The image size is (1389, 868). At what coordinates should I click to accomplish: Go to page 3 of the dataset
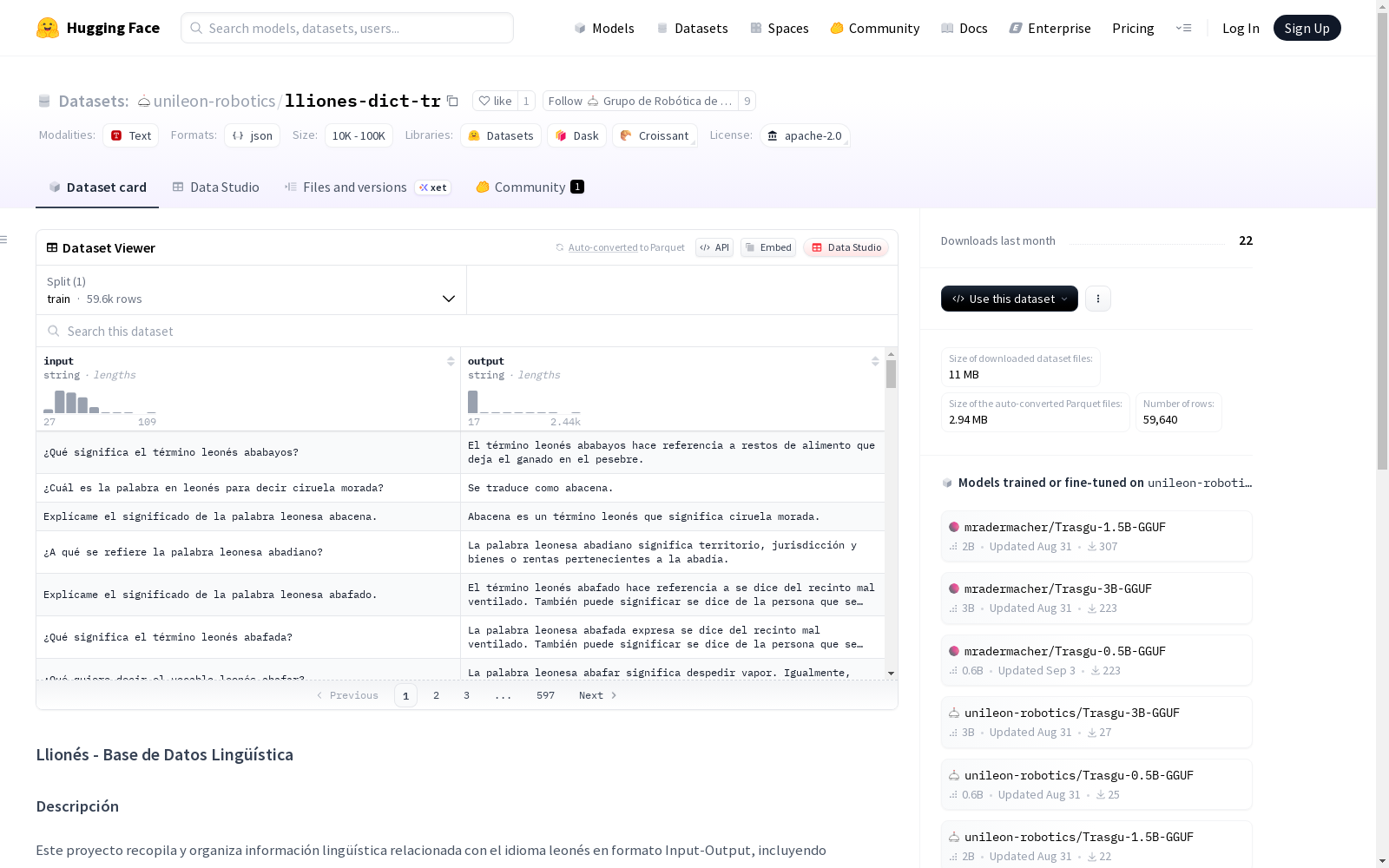[466, 695]
